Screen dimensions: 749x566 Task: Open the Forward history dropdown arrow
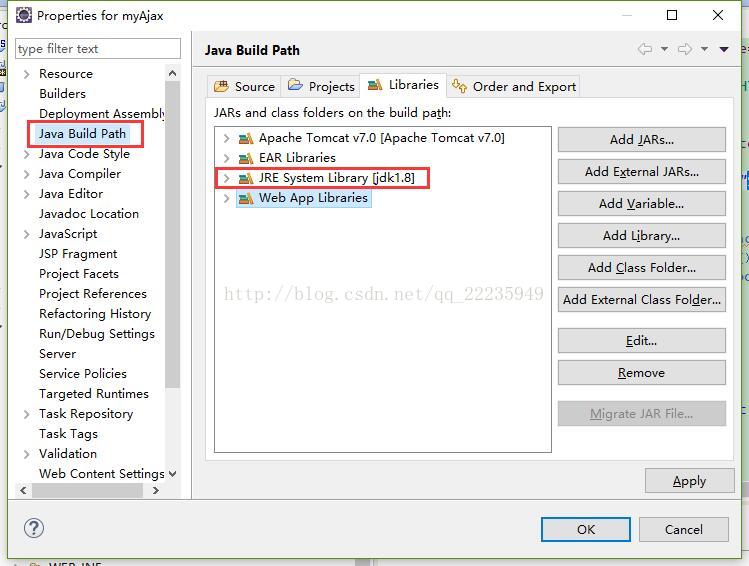pos(704,49)
